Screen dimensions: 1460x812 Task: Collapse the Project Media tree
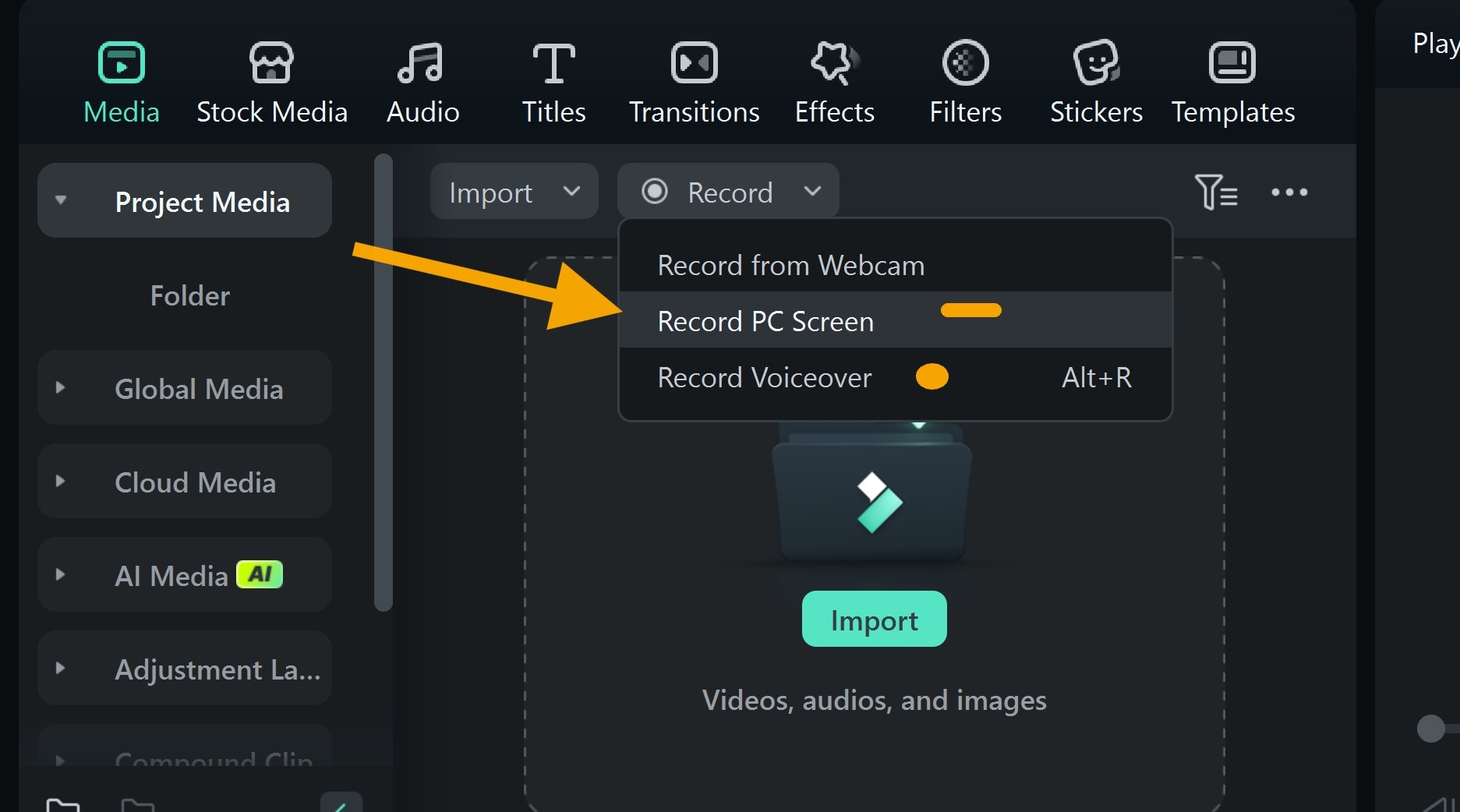click(x=61, y=200)
